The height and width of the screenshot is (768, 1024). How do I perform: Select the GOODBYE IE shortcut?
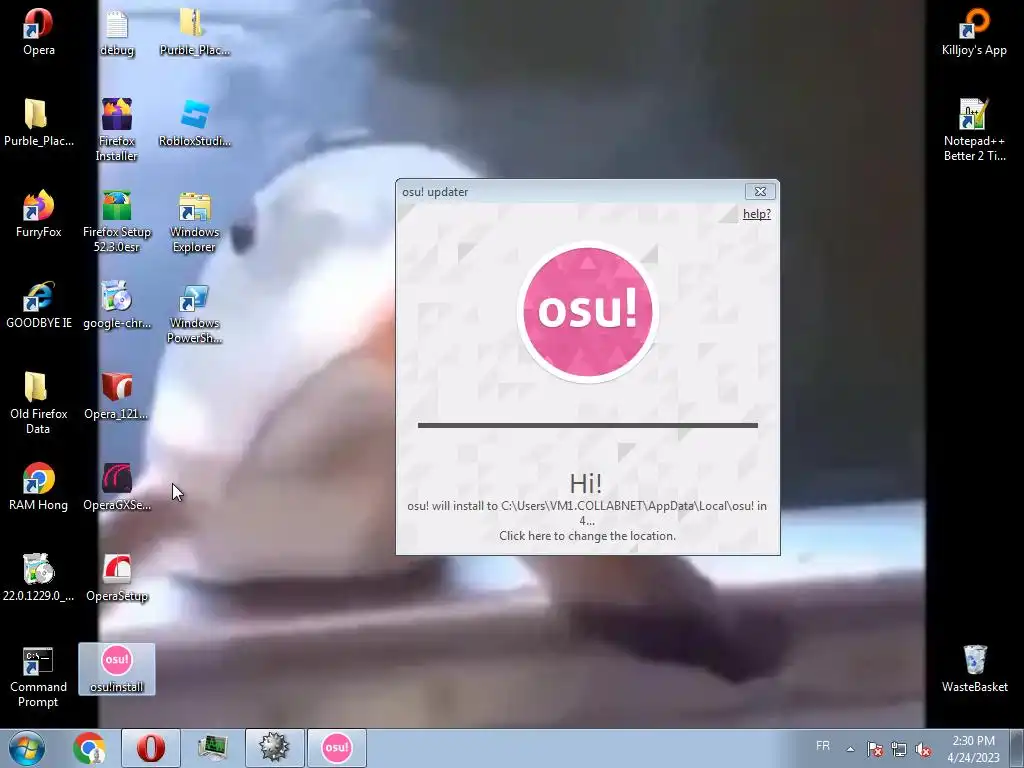click(x=39, y=304)
